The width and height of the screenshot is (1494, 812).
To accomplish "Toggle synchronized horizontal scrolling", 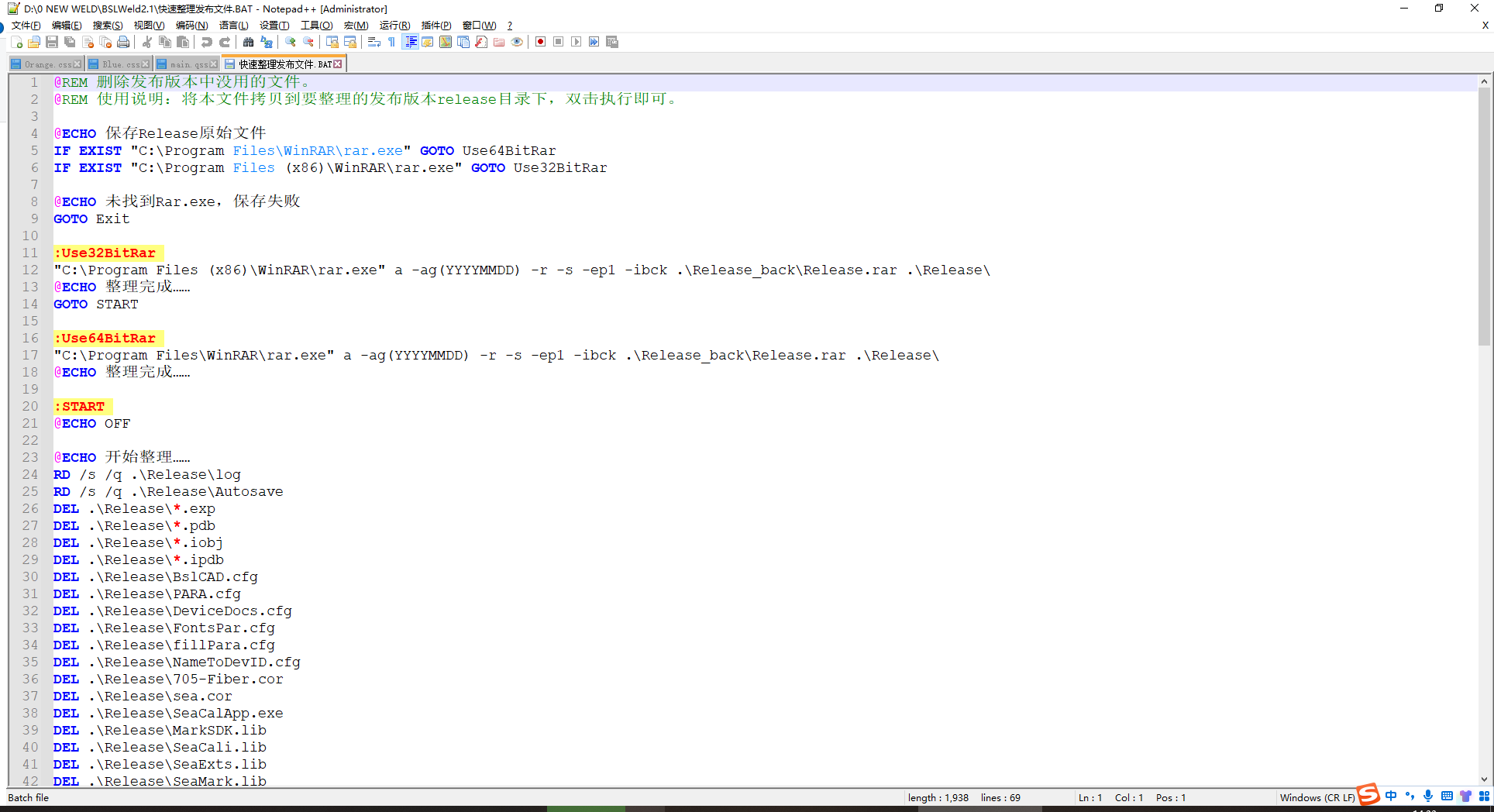I will [349, 42].
